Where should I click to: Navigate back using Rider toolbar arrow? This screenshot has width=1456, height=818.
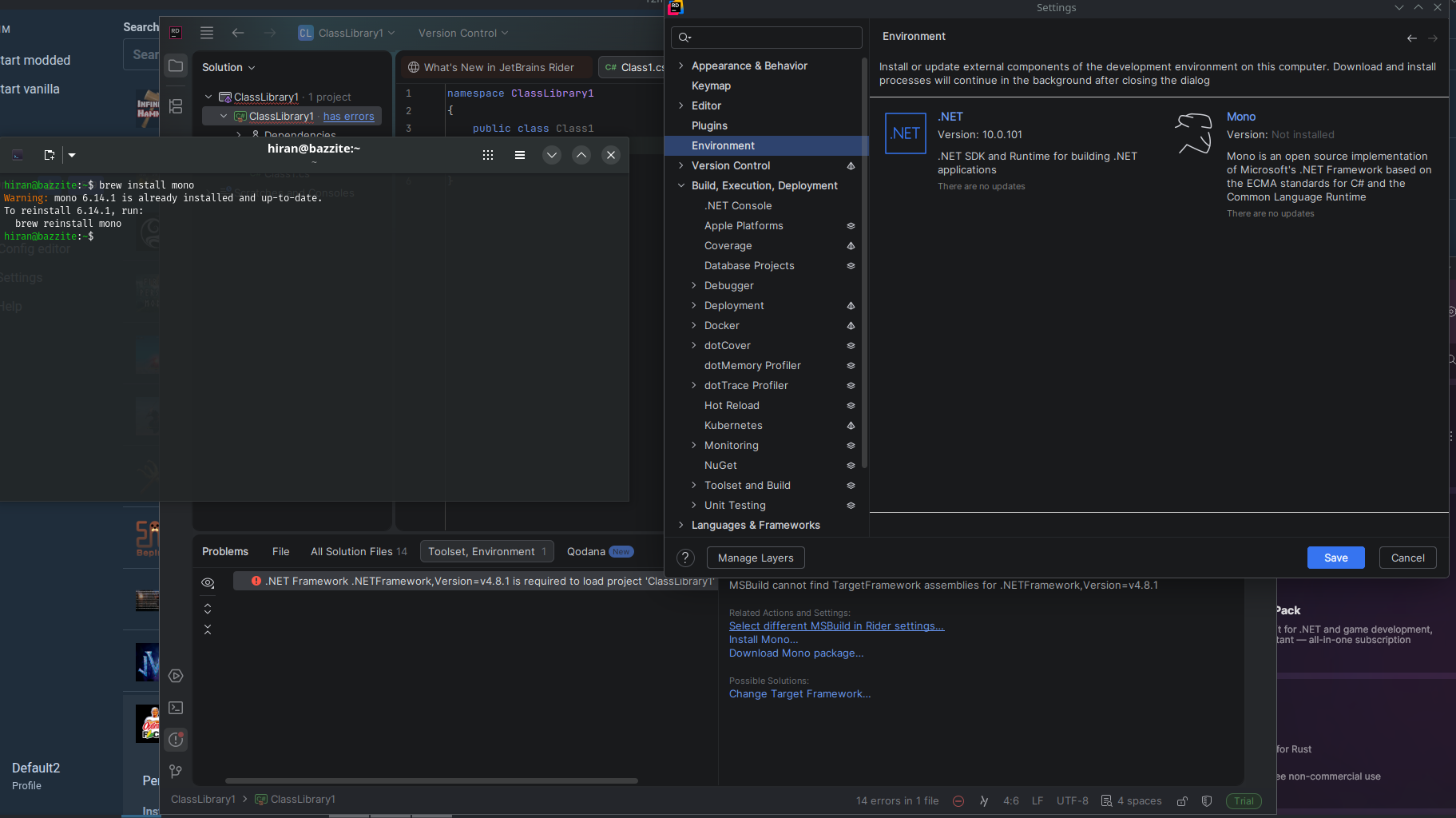[238, 33]
